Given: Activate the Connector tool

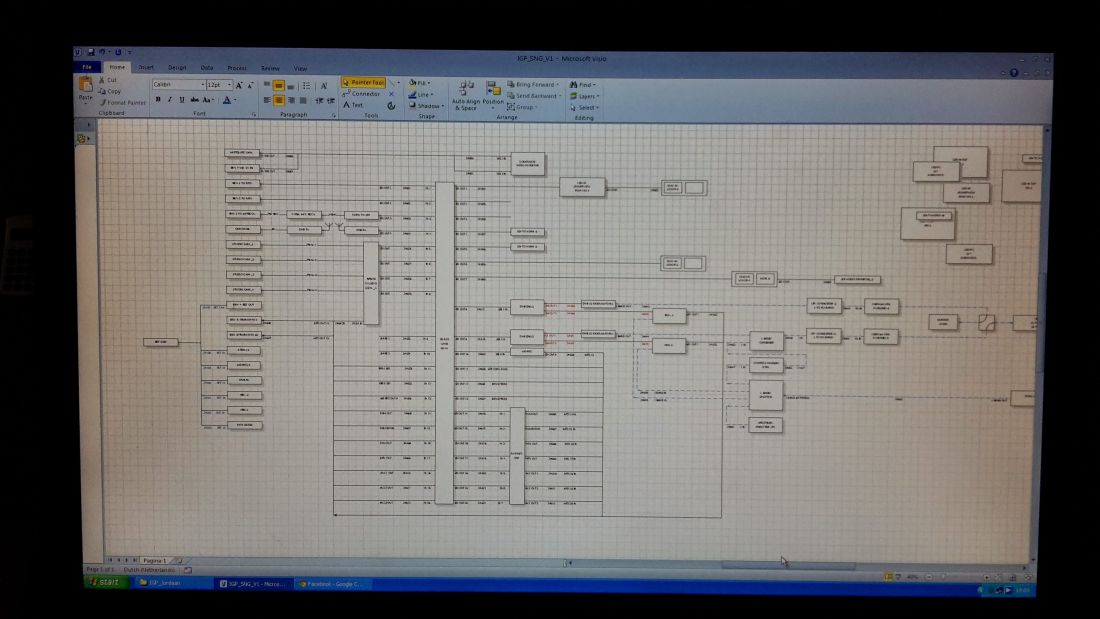Looking at the screenshot, I should [363, 94].
